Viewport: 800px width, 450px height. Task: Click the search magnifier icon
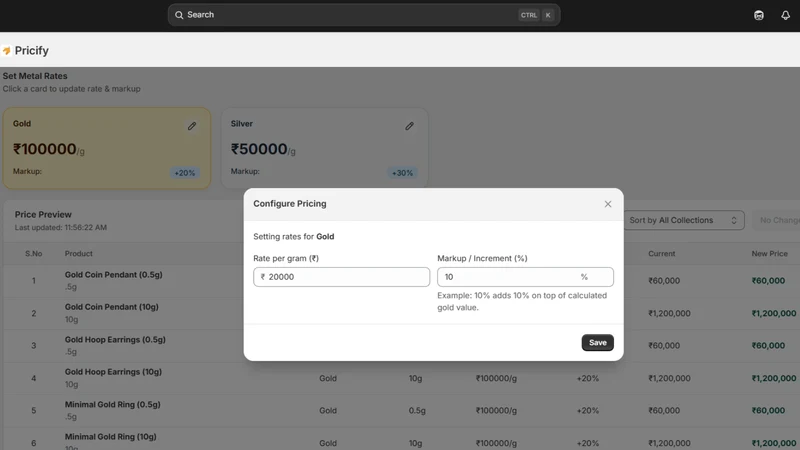click(x=179, y=15)
